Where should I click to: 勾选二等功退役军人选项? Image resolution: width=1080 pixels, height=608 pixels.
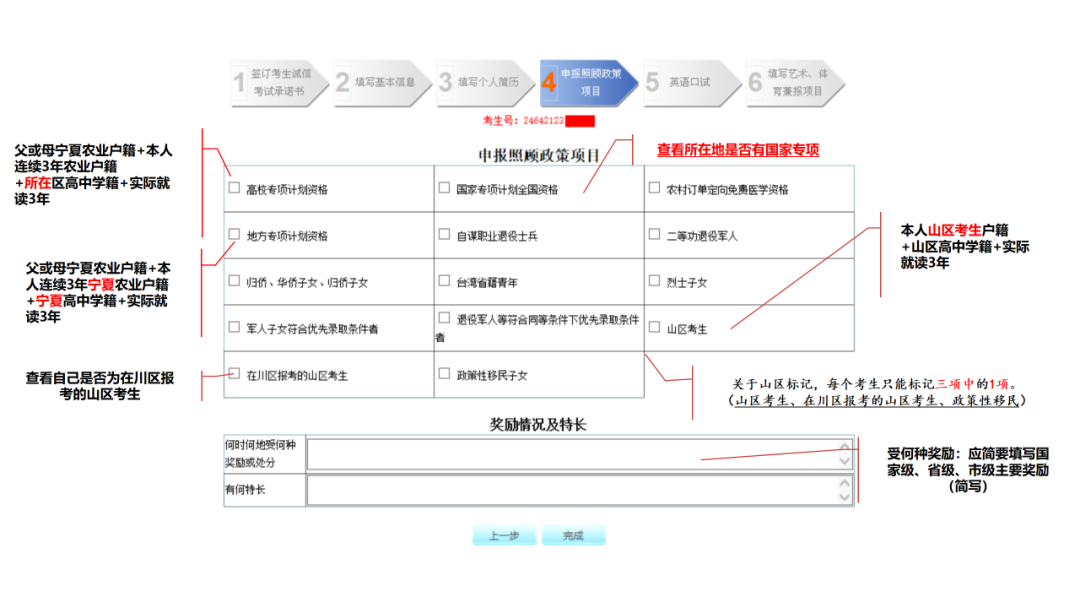653,232
